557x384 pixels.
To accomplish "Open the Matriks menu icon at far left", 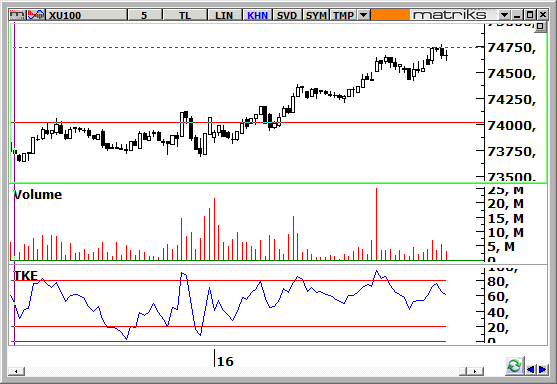I will pos(17,15).
